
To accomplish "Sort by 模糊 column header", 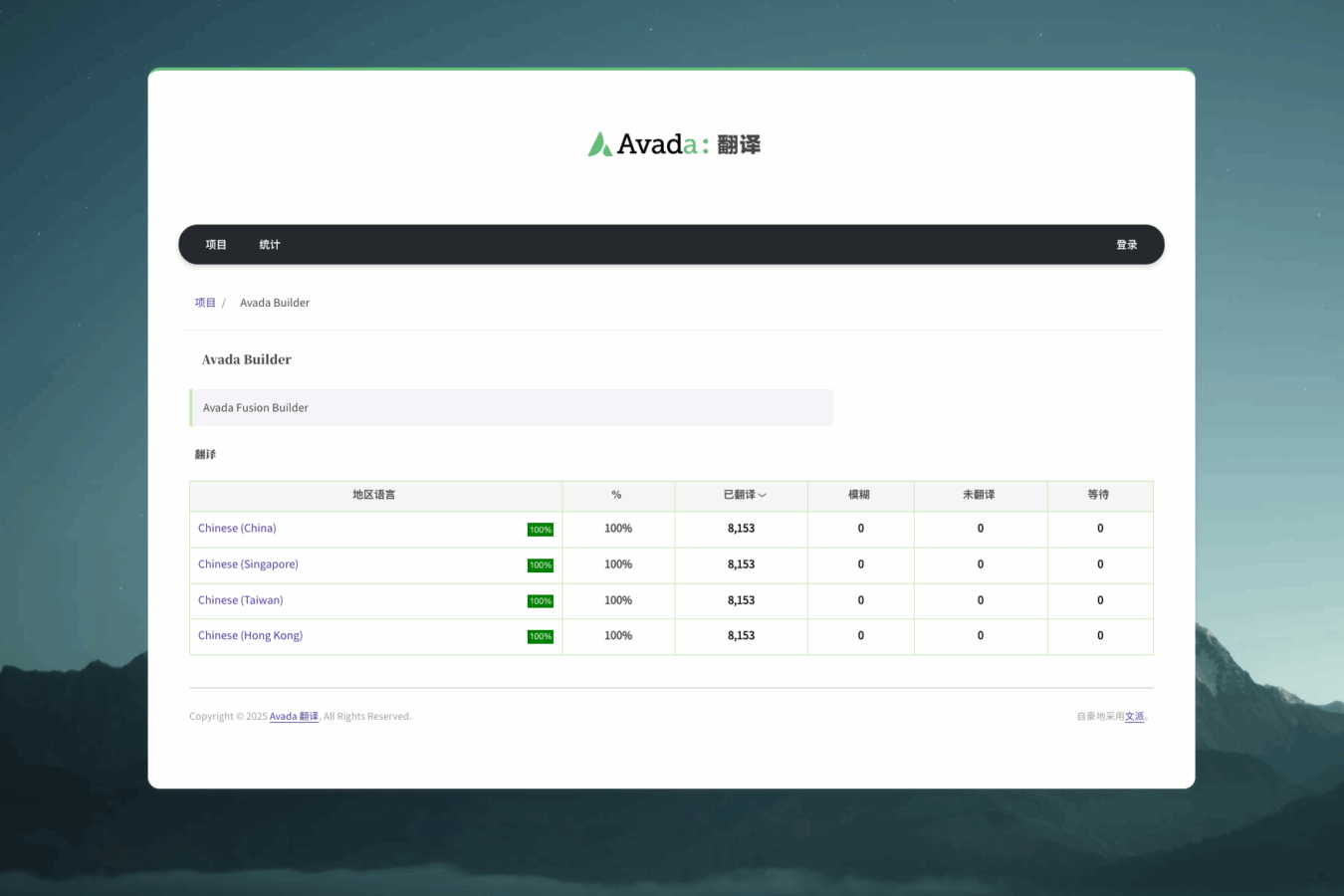I will [x=859, y=495].
